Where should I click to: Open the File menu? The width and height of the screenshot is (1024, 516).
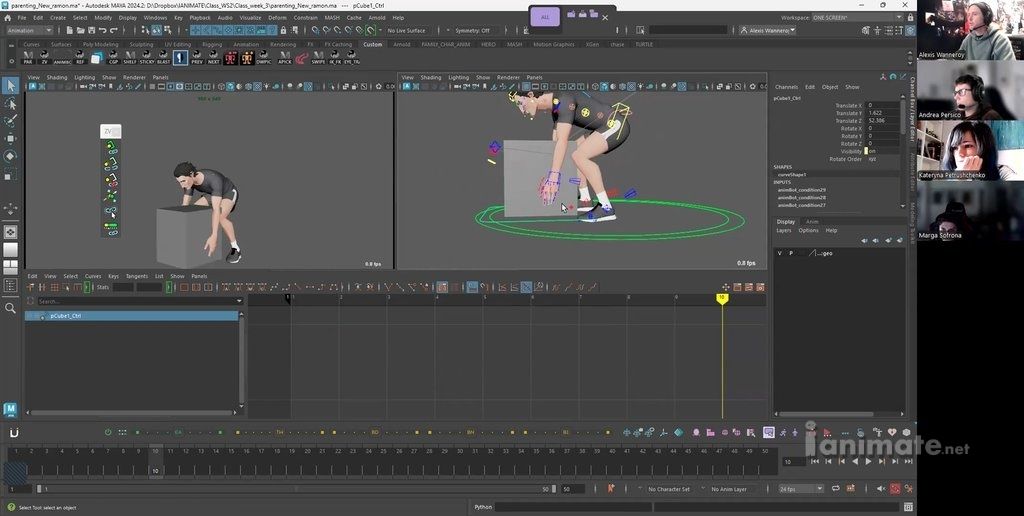point(22,18)
